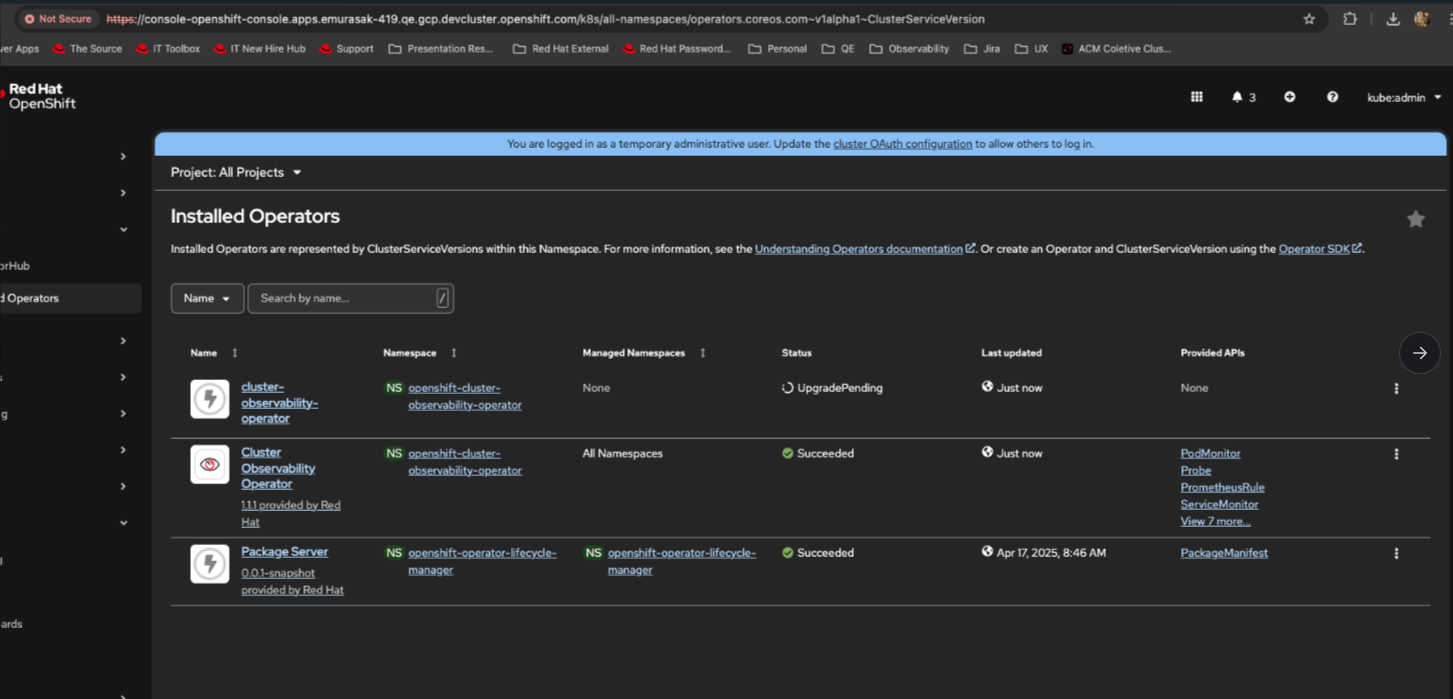Open kebab menu for Cluster Observability Operator row
The image size is (1453, 699).
(x=1396, y=454)
